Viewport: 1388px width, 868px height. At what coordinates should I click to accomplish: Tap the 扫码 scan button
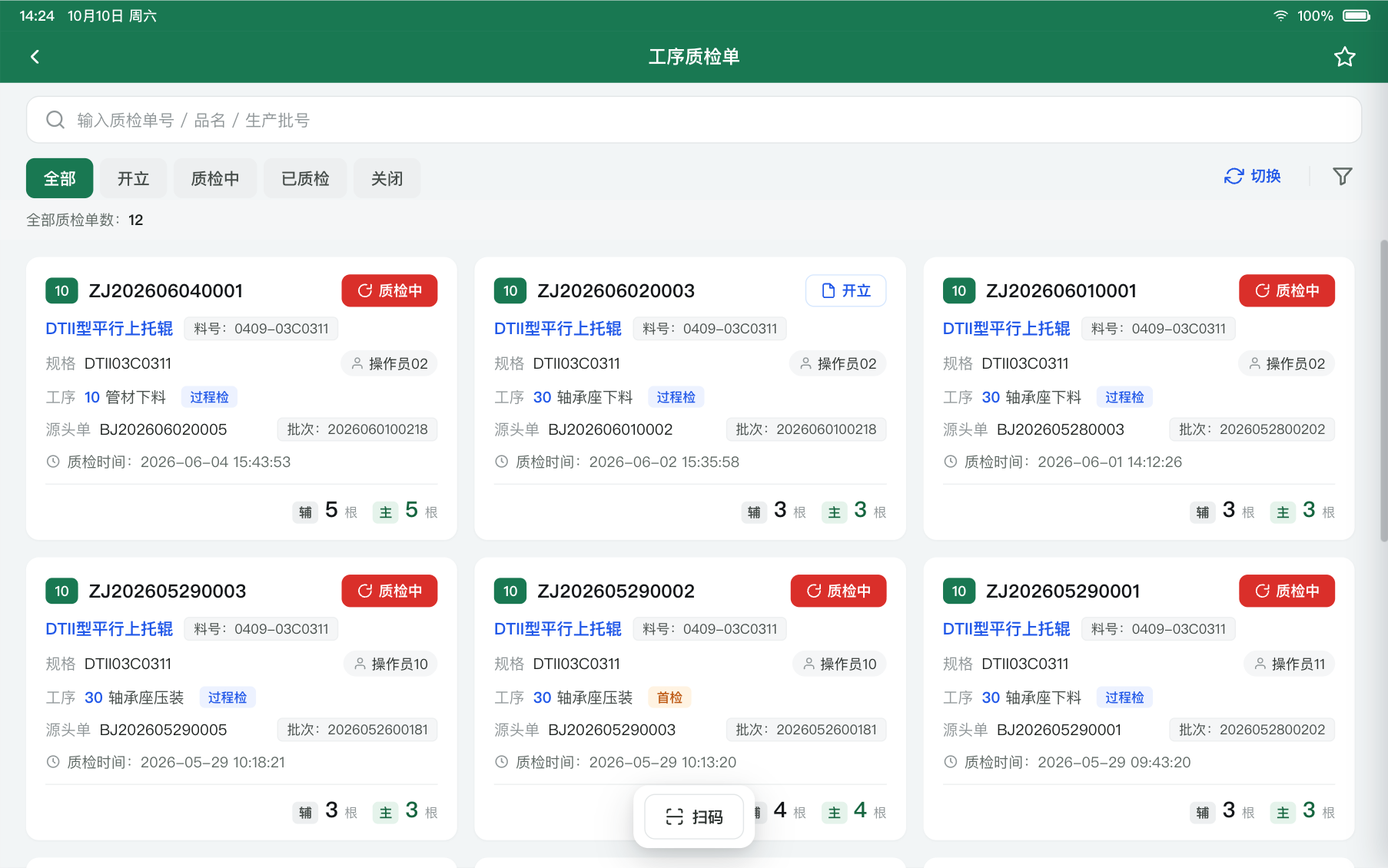click(x=694, y=817)
